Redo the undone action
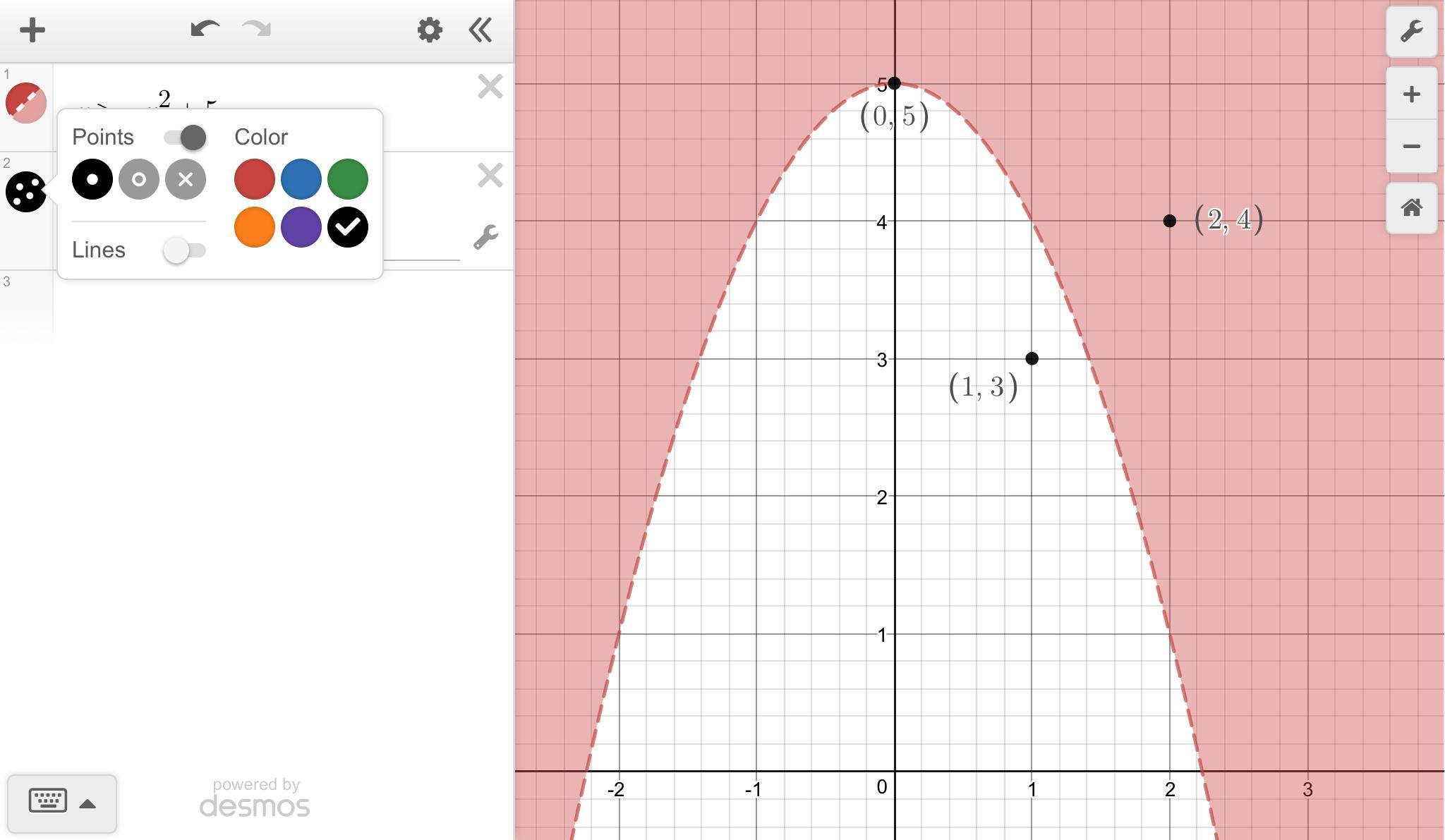 pos(257,30)
